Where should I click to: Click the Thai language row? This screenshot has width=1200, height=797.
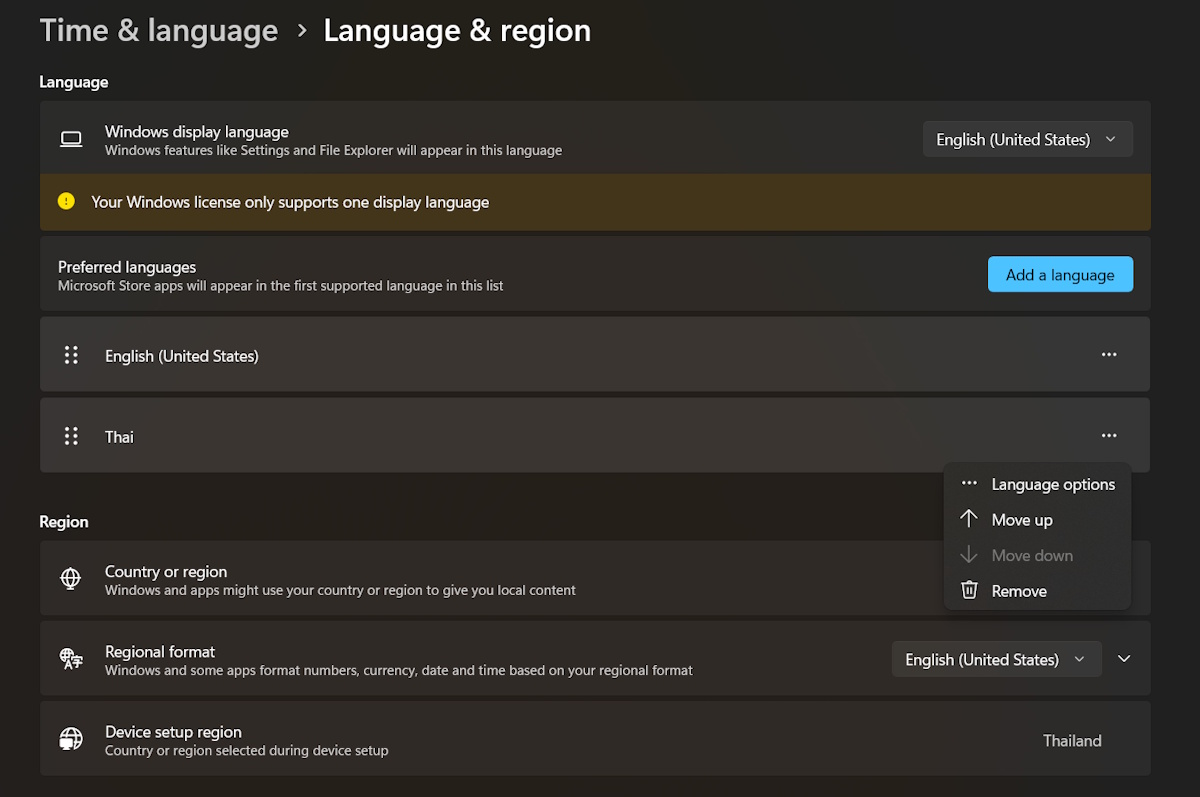pos(500,436)
